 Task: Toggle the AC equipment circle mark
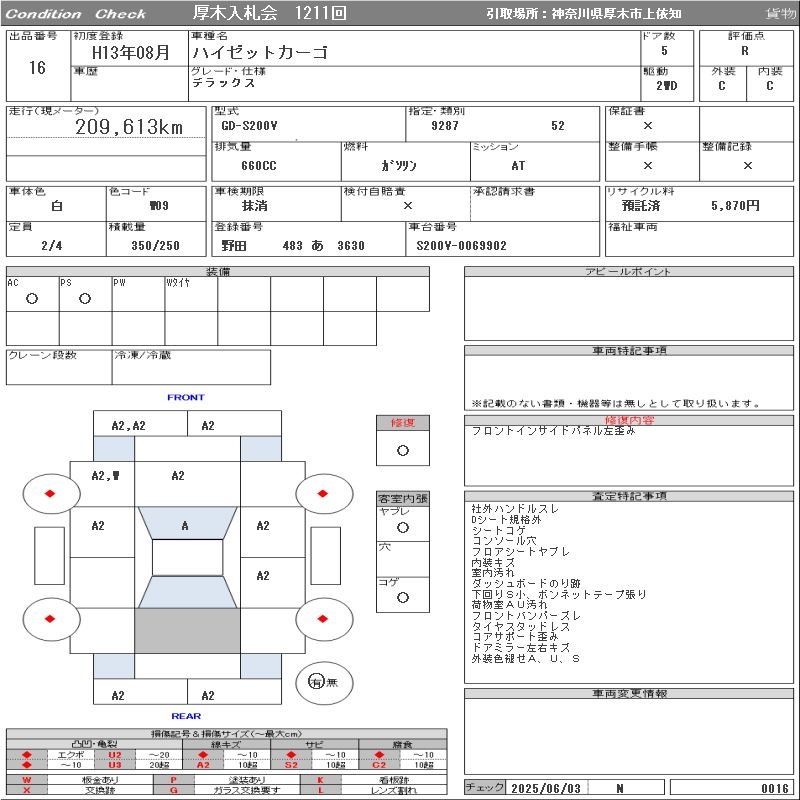click(x=32, y=298)
